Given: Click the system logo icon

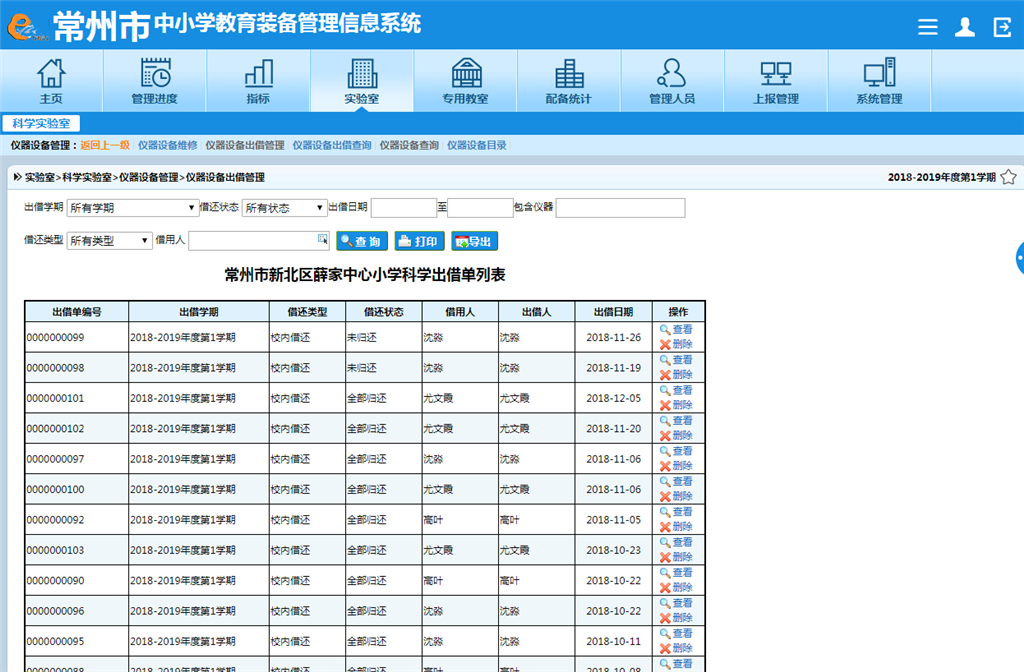Looking at the screenshot, I should click(26, 27).
